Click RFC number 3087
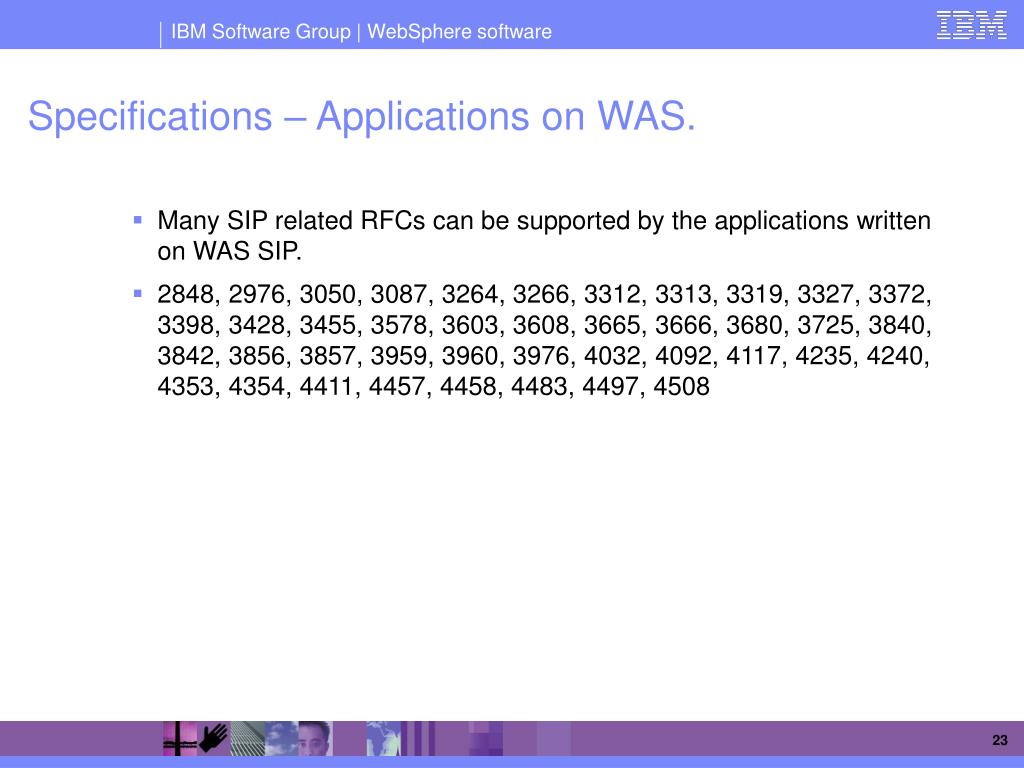This screenshot has width=1024, height=768. pos(399,295)
